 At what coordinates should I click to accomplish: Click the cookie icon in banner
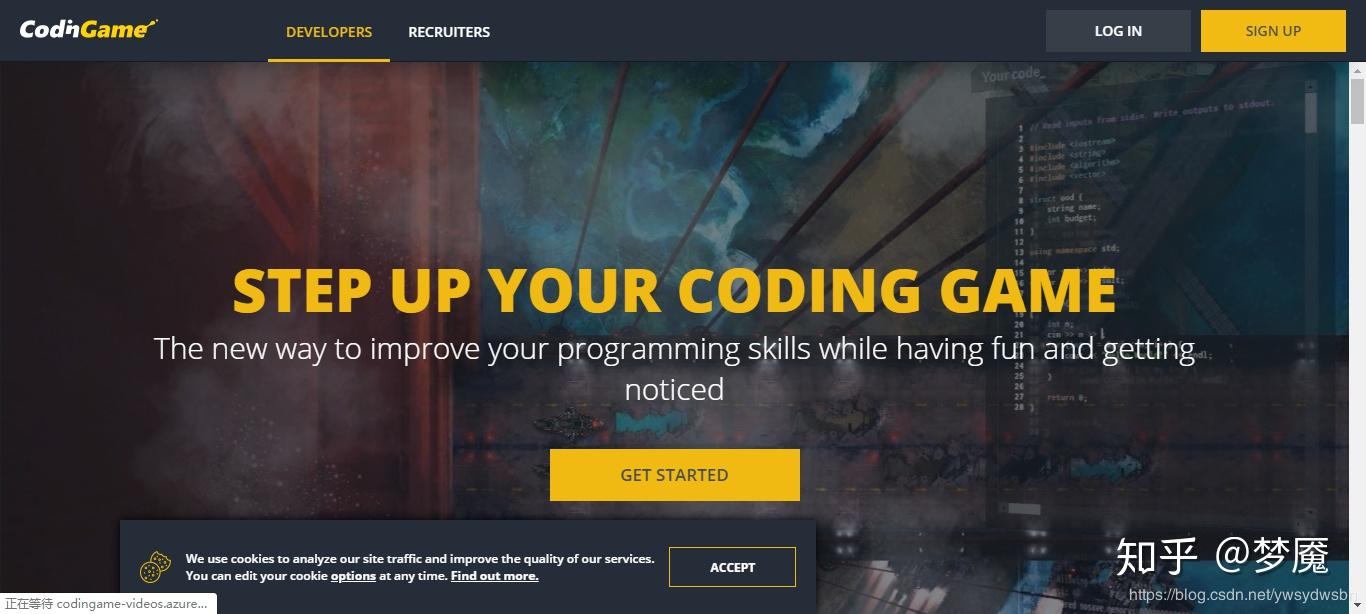[155, 567]
